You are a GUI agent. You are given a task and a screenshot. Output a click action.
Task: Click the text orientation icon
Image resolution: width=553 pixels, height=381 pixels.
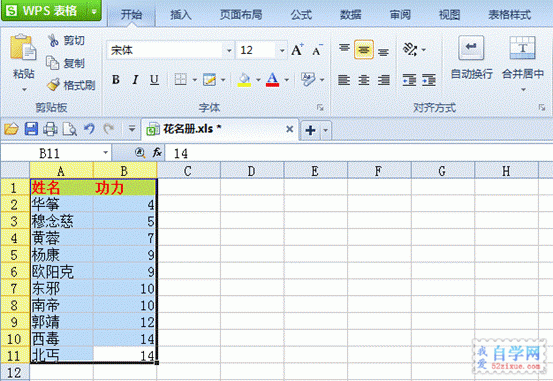[x=410, y=50]
